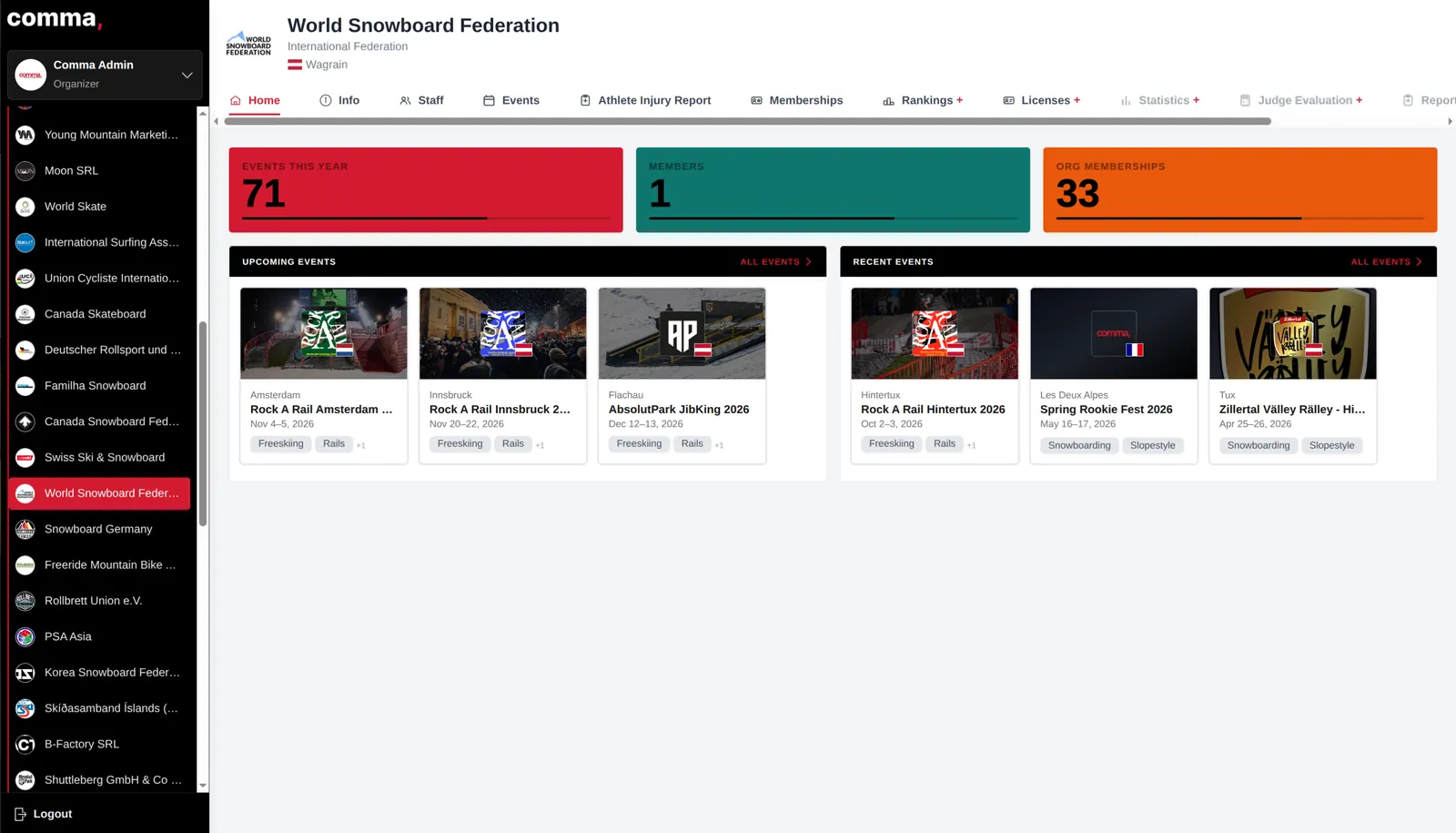The width and height of the screenshot is (1456, 833).
Task: Select Korea Snowboard Federation icon
Action: point(25,673)
